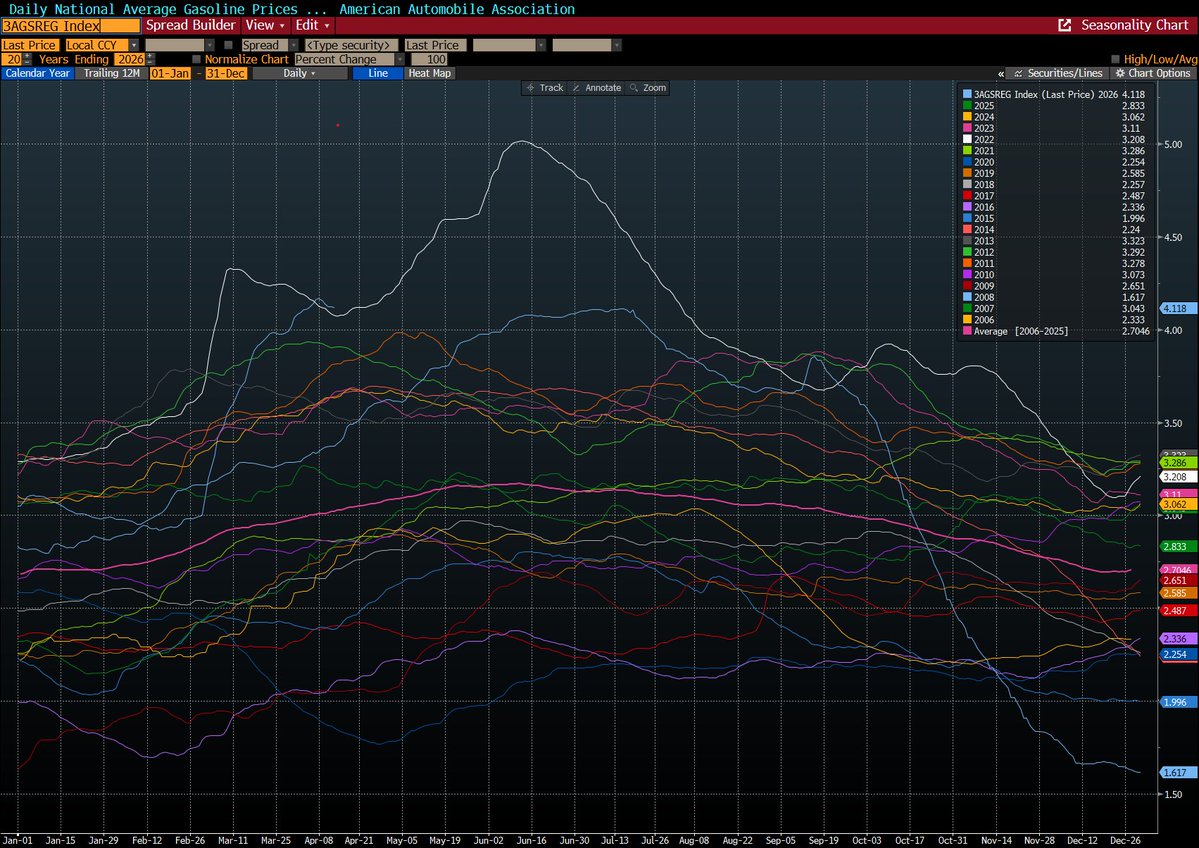The width and height of the screenshot is (1199, 848).
Task: Toggle the High/Low/Avg checkbox
Action: click(1115, 59)
